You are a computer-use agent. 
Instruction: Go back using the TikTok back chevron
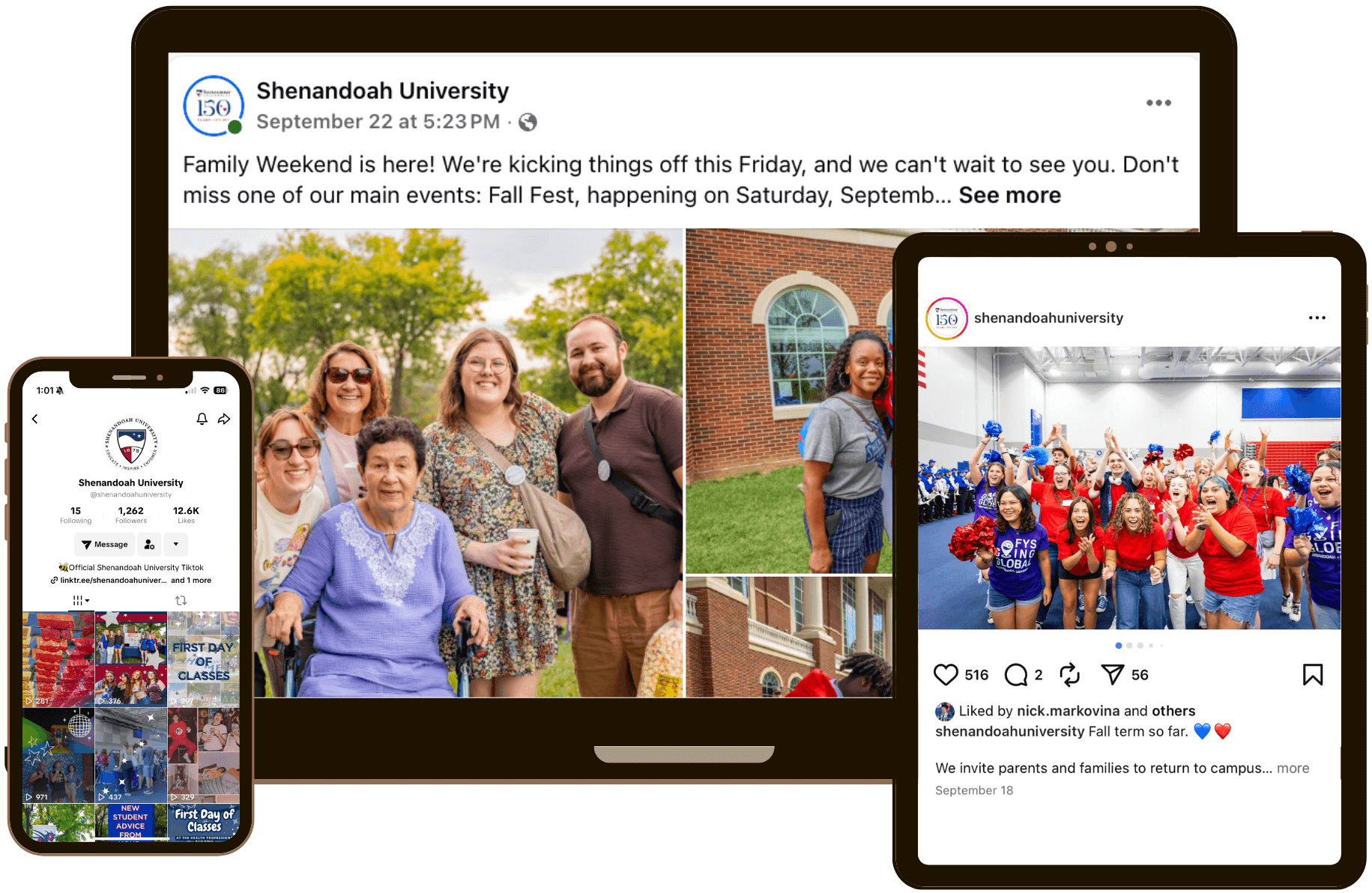(x=34, y=419)
